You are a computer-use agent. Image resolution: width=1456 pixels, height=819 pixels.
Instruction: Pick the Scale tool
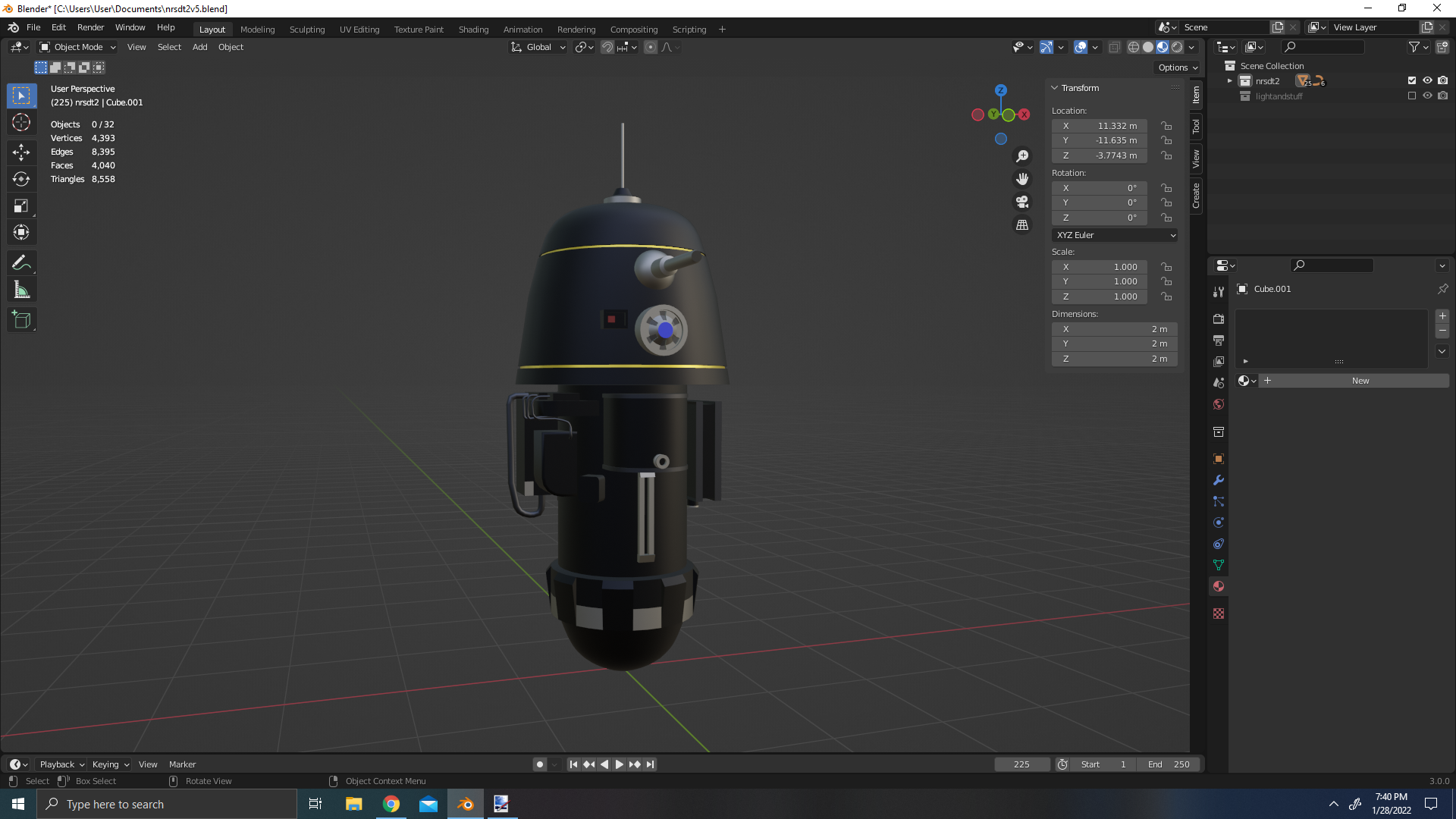[x=21, y=206]
